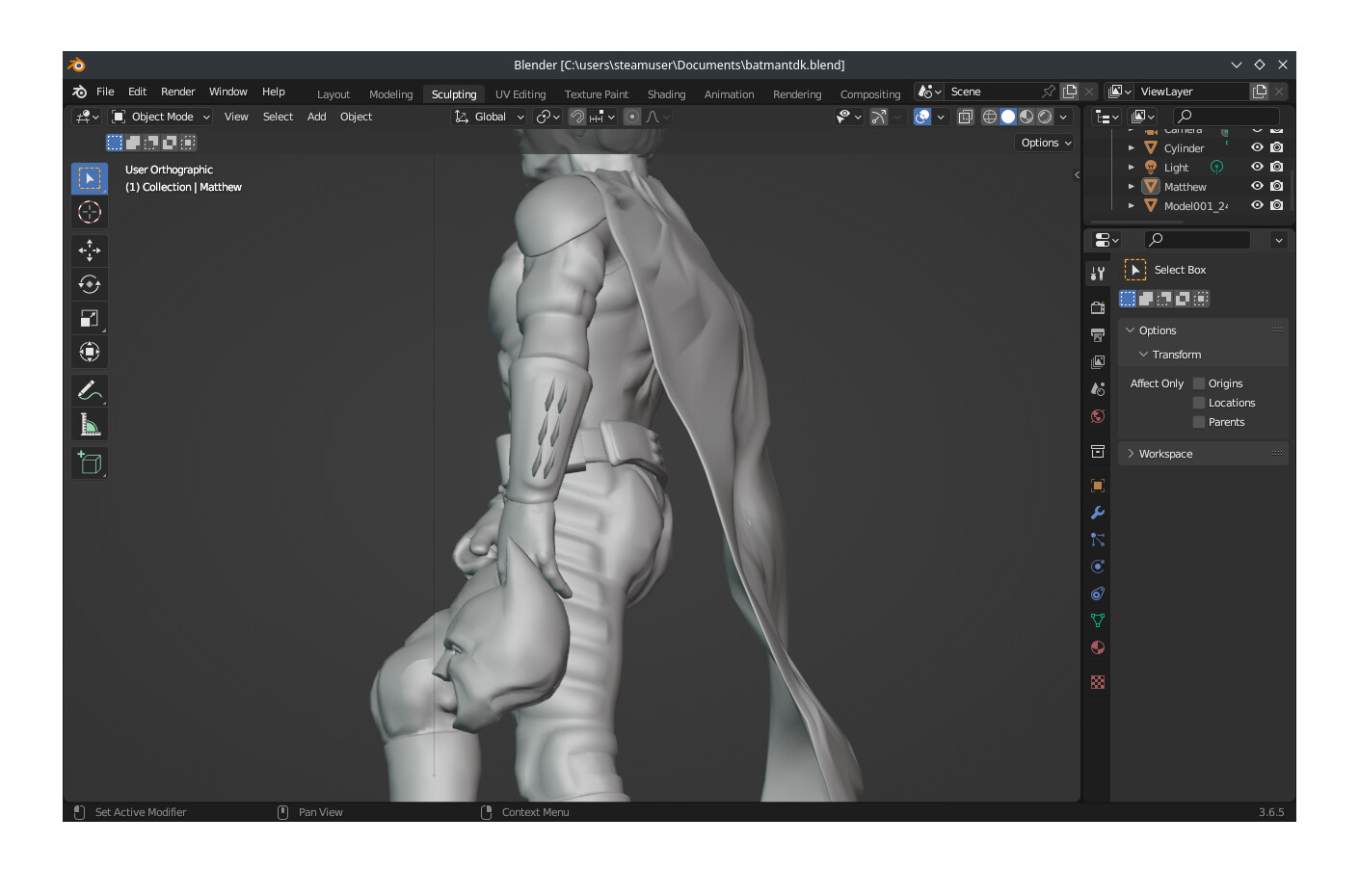Select the Measure tool
The width and height of the screenshot is (1359, 896).
tap(90, 424)
